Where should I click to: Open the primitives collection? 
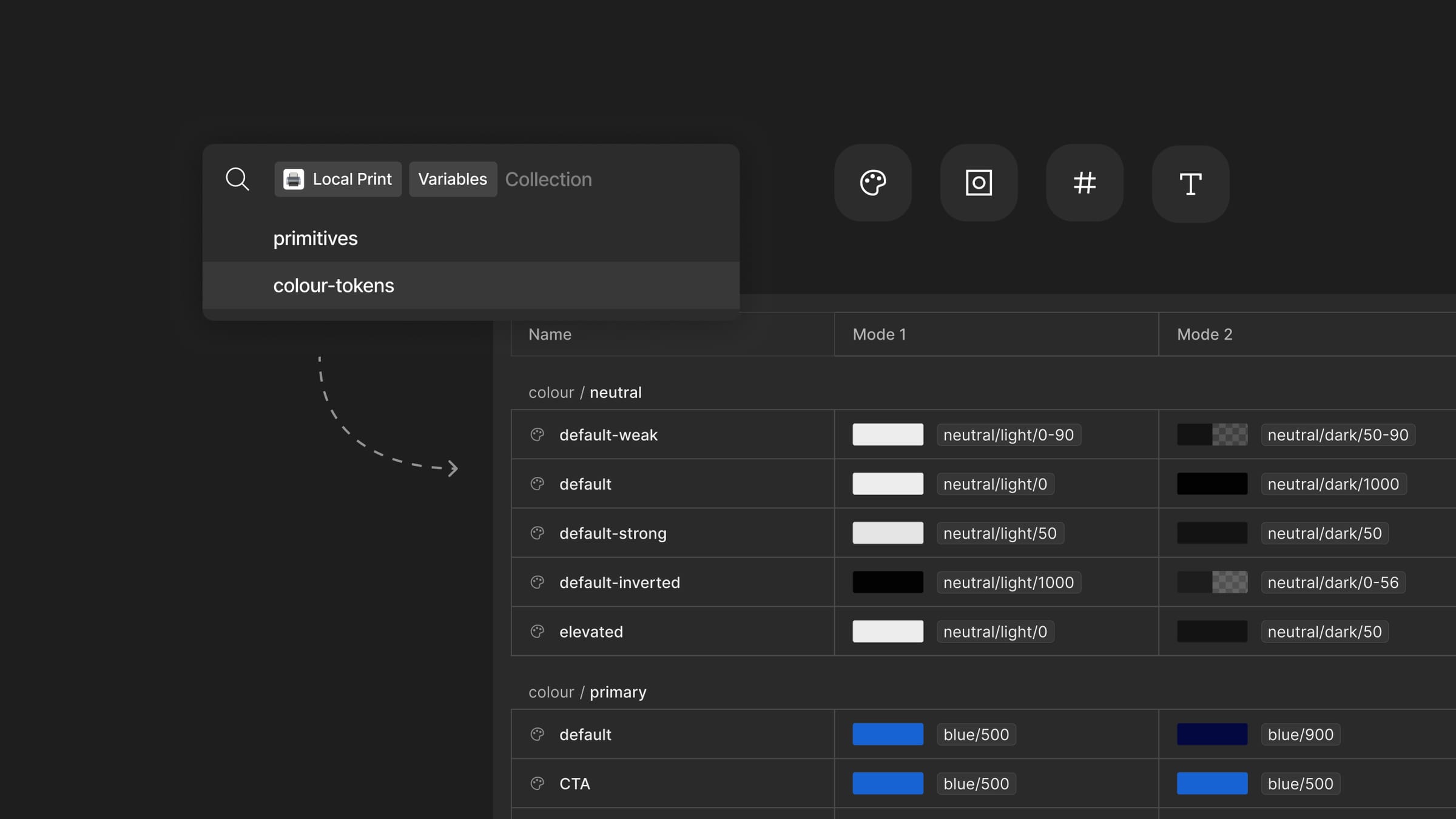coord(315,238)
